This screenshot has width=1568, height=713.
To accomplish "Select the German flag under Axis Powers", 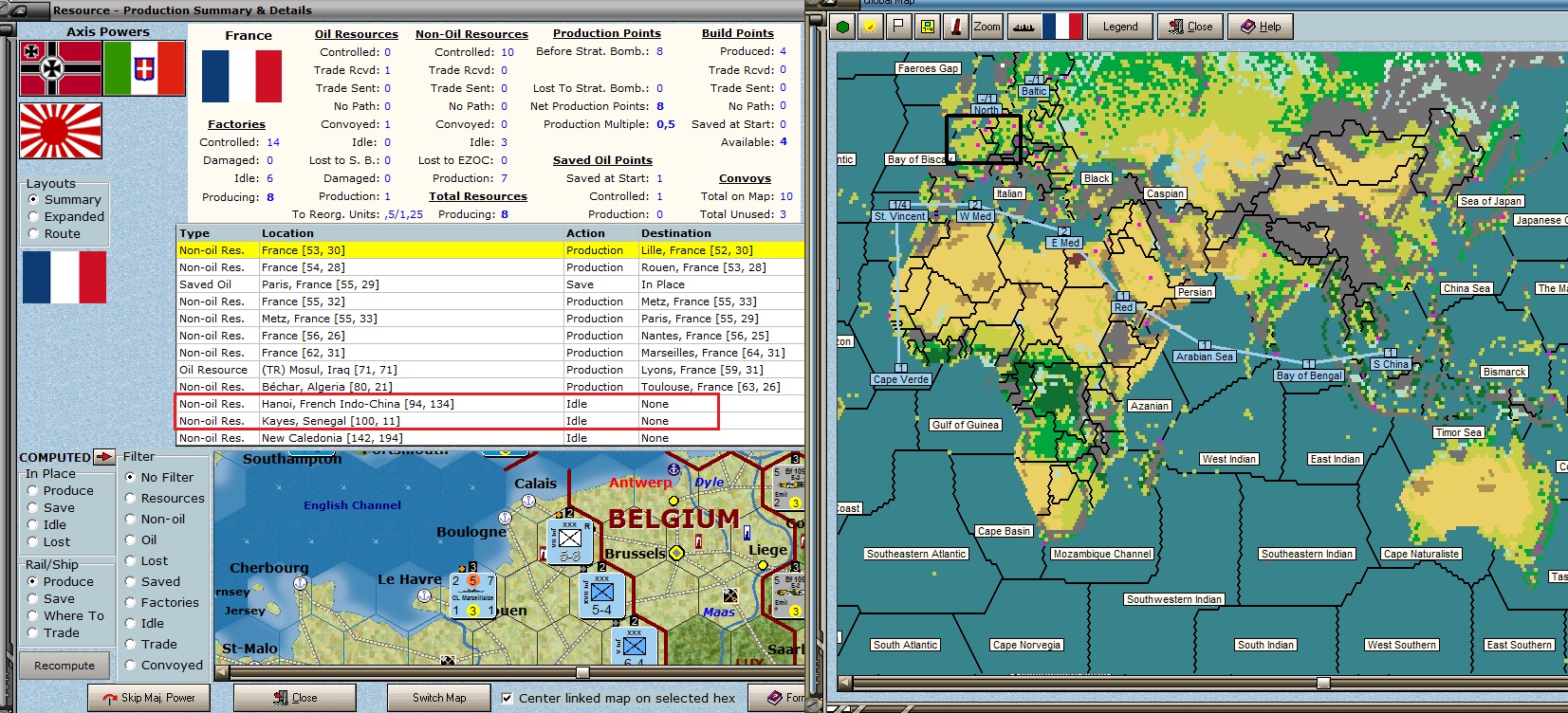I will click(x=61, y=68).
